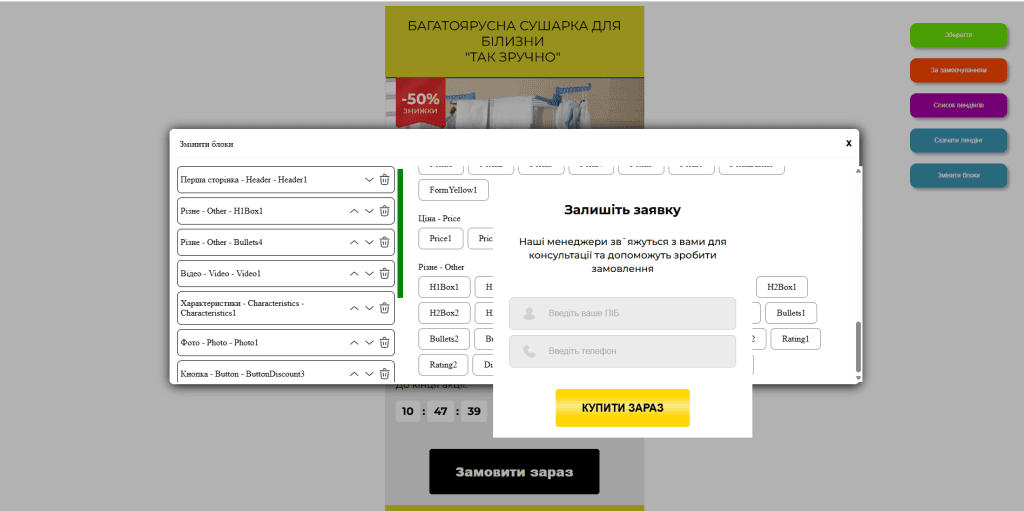Select the Перша сторінка - Header - Header1 row
This screenshot has width=1024, height=511.
[x=286, y=180]
